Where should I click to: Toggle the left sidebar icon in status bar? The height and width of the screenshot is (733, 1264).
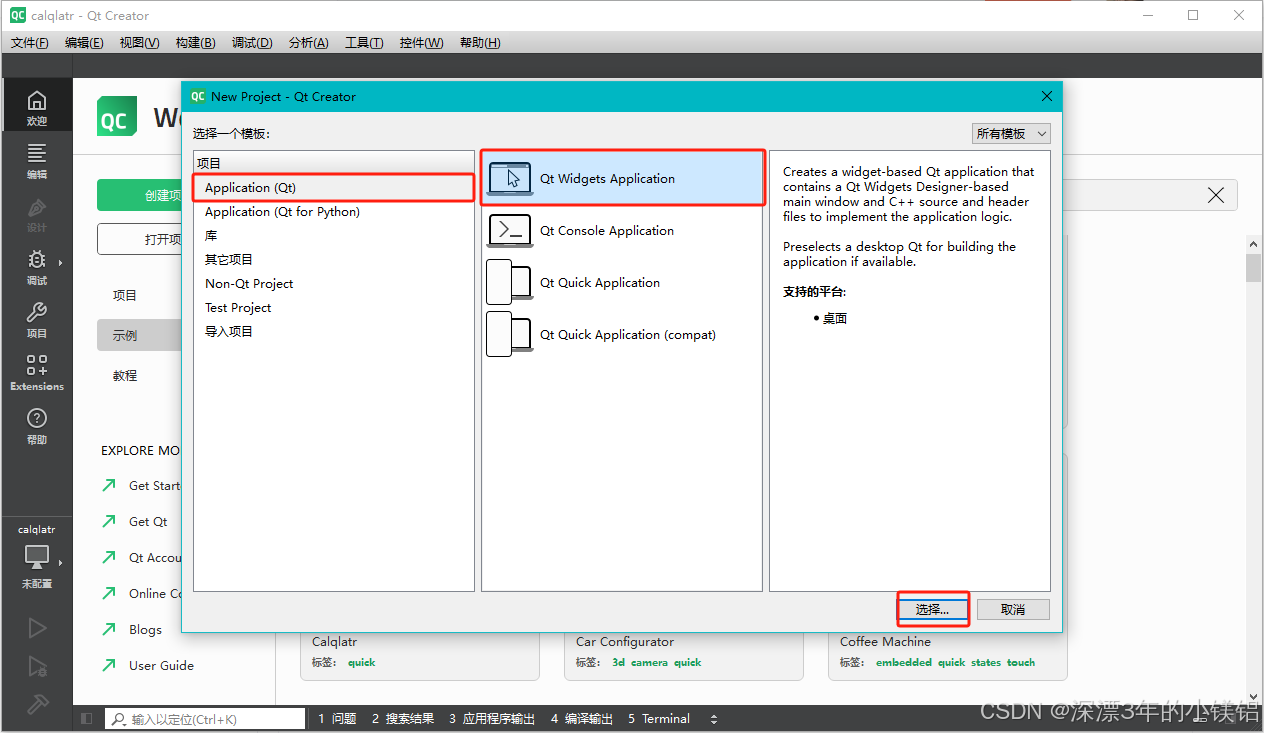pyautogui.click(x=87, y=719)
